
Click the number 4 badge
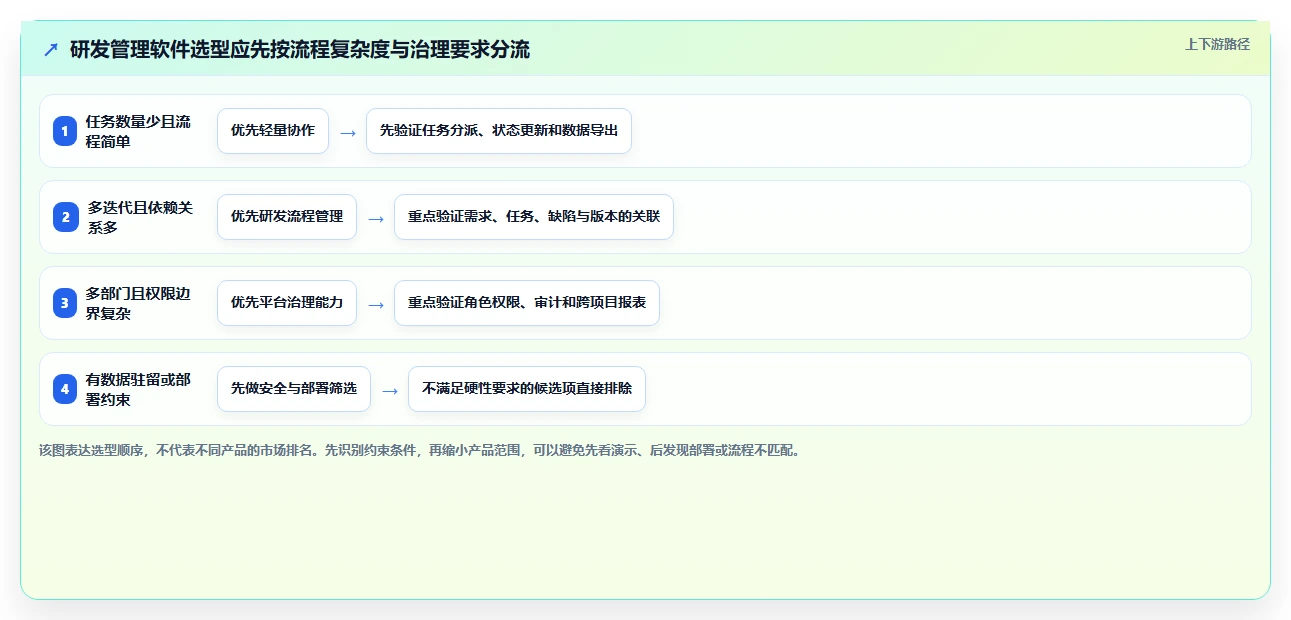(x=65, y=389)
